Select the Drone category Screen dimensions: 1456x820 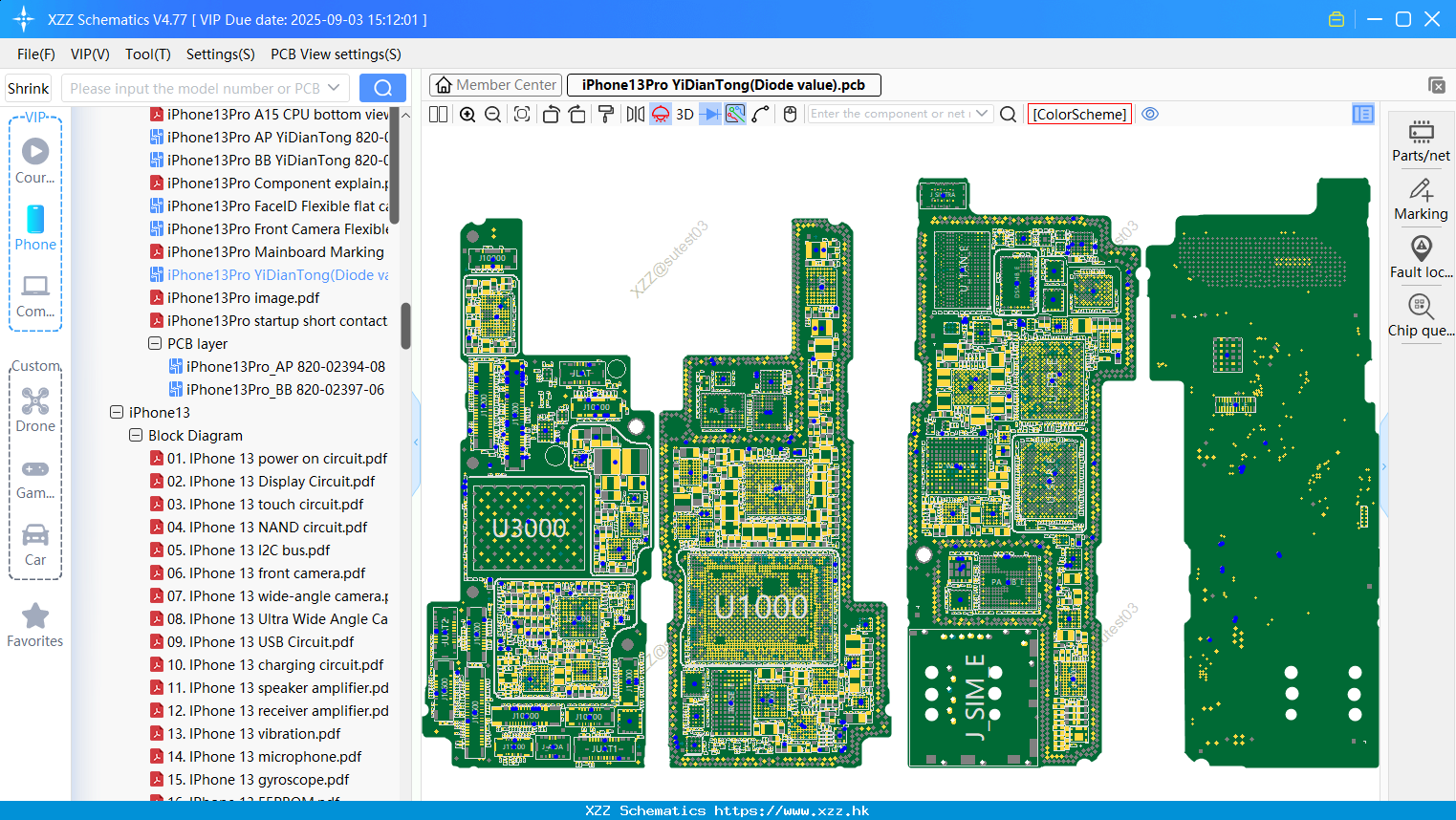pyautogui.click(x=35, y=410)
